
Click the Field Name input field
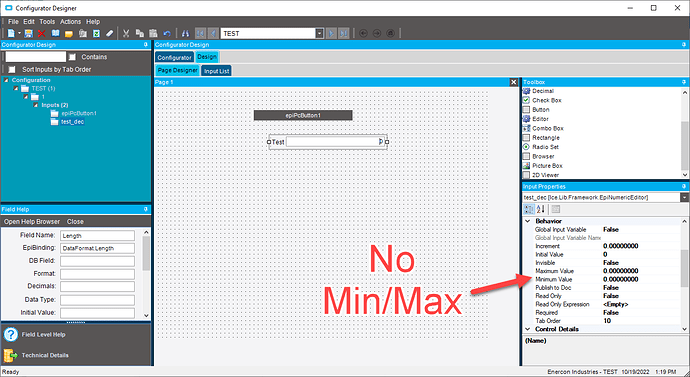click(97, 236)
